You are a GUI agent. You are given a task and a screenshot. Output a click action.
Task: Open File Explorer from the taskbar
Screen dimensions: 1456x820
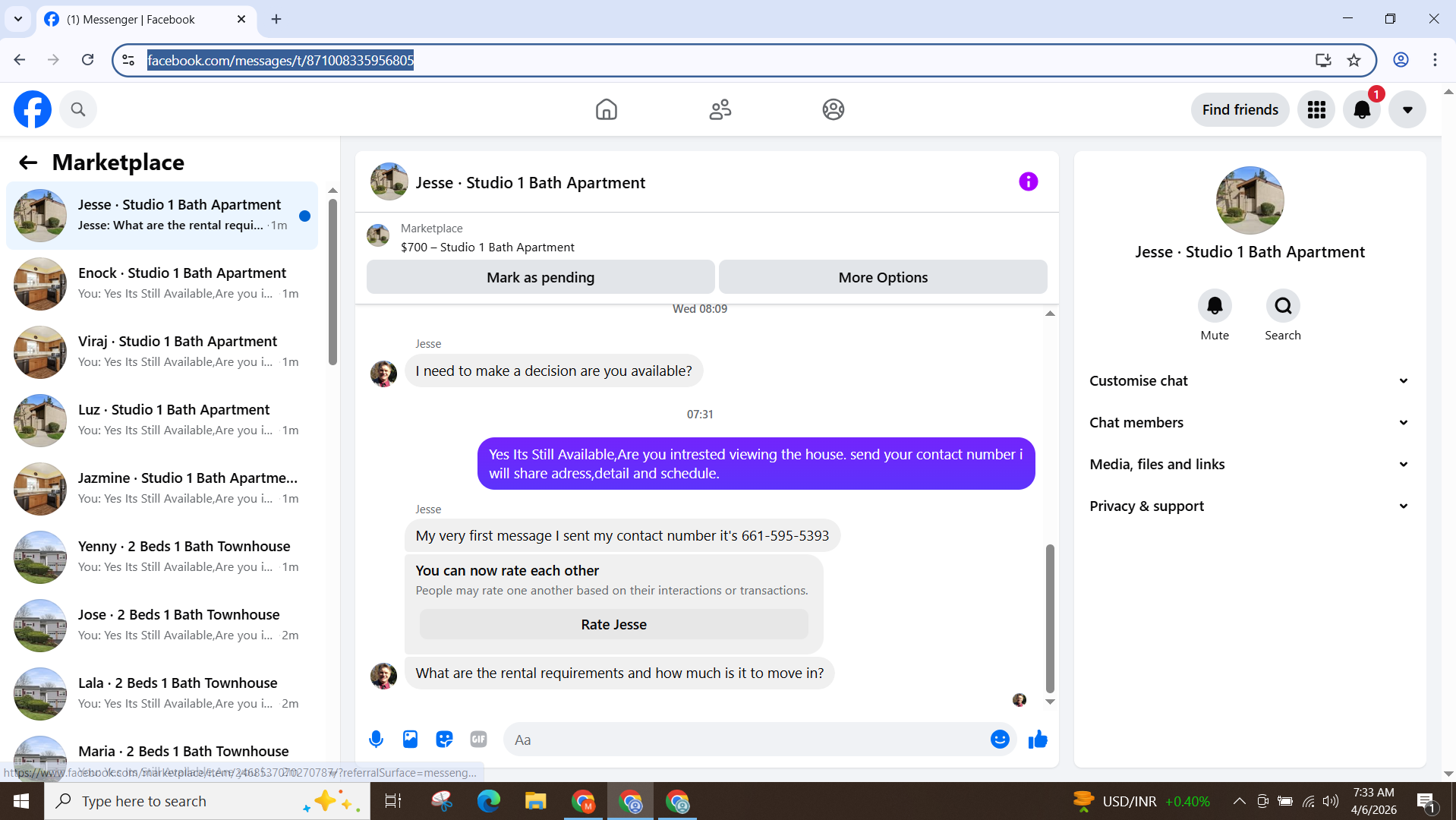click(535, 801)
